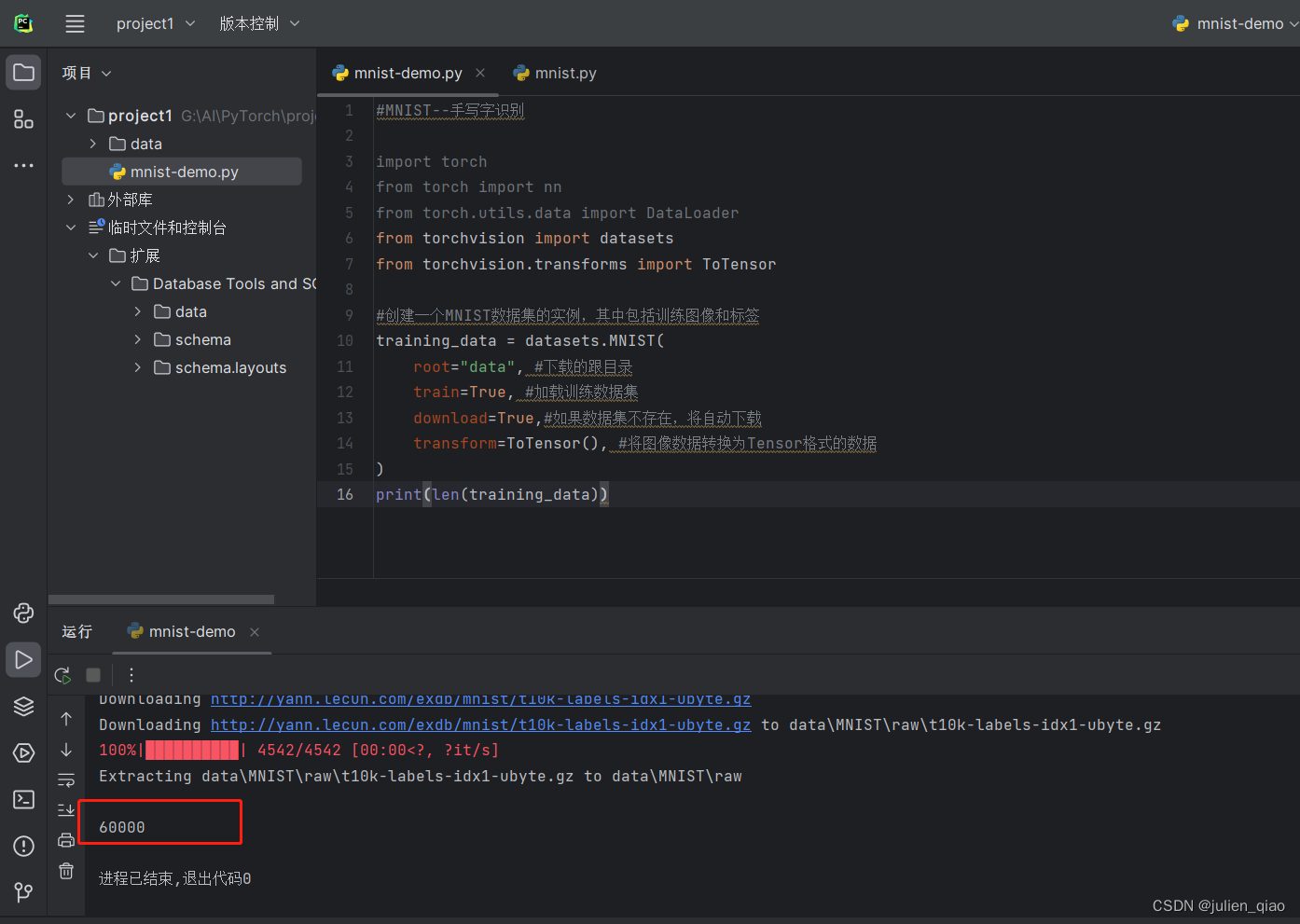
Task: Expand the data folder under project1
Action: pos(93,144)
